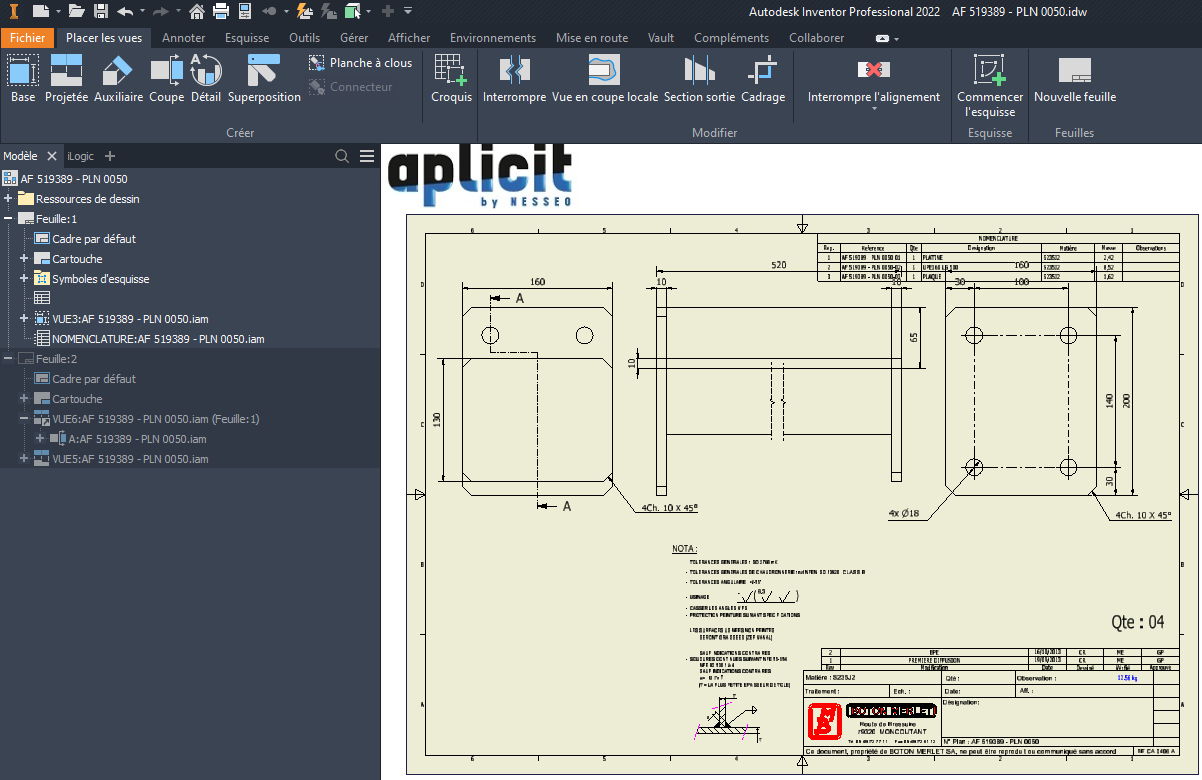Select NOMENCLATURE item in model tree
The width and height of the screenshot is (1202, 780).
pos(157,339)
